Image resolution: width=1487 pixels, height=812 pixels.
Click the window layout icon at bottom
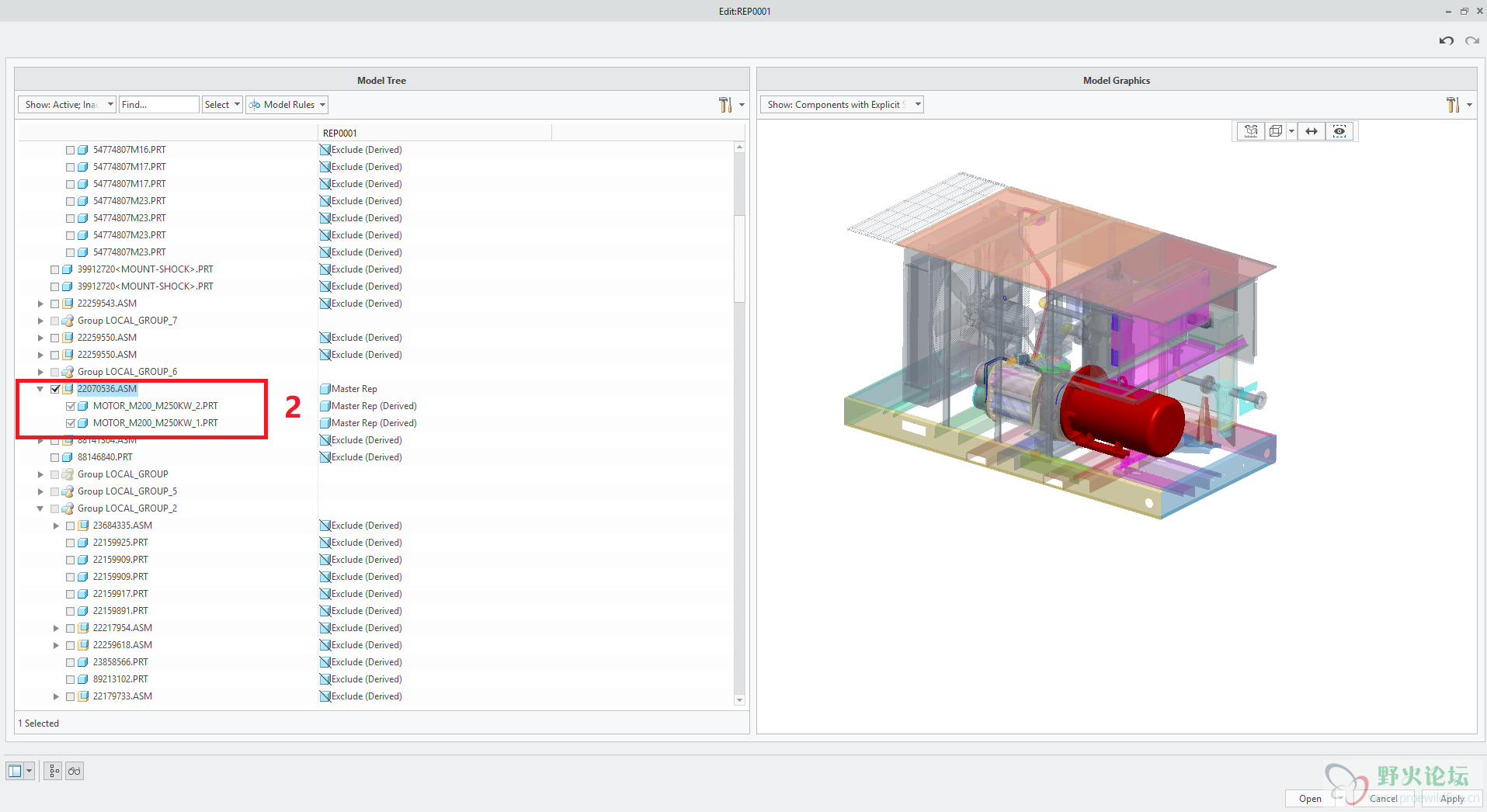pyautogui.click(x=15, y=771)
